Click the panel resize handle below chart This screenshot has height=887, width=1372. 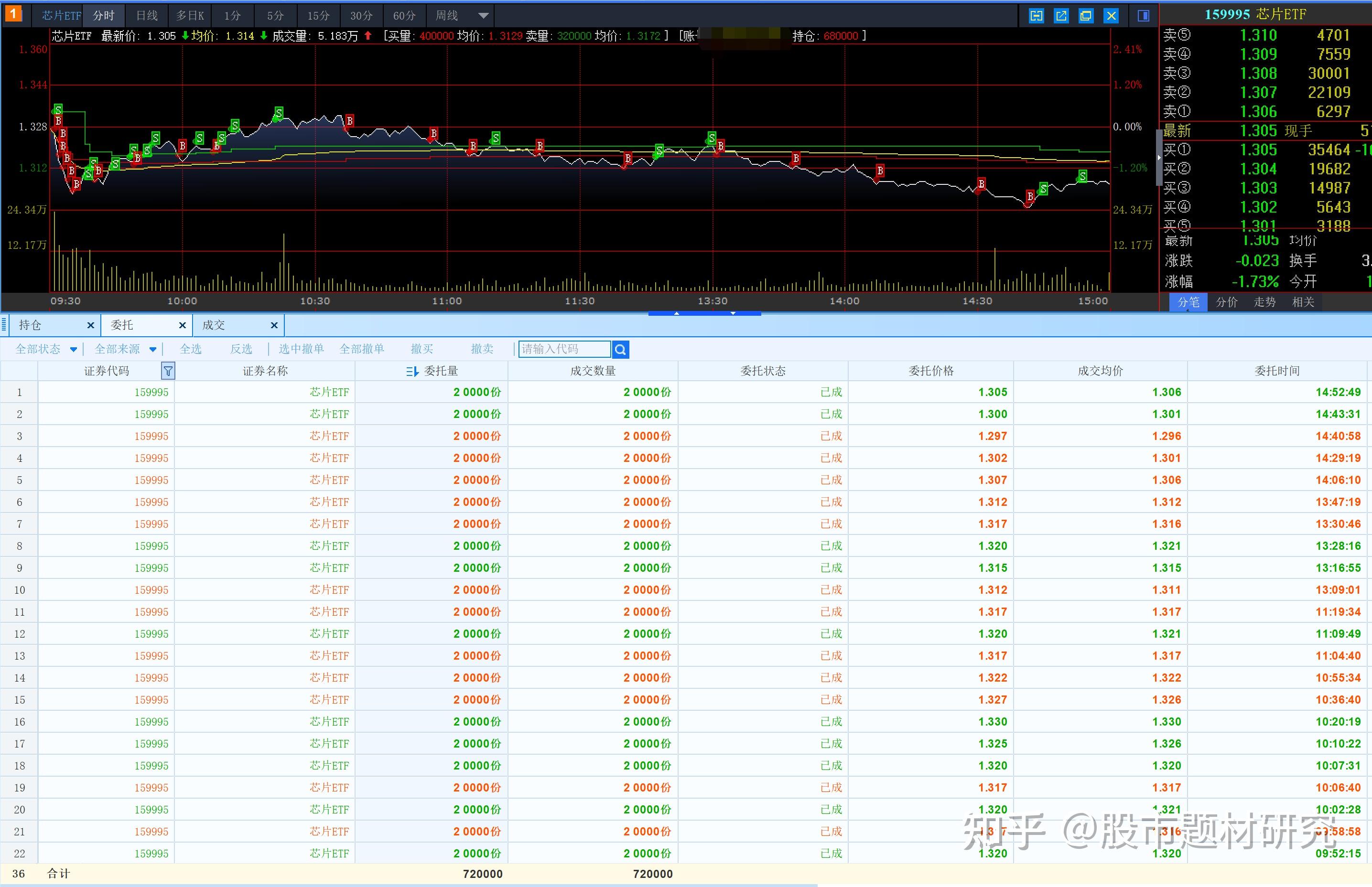[704, 313]
